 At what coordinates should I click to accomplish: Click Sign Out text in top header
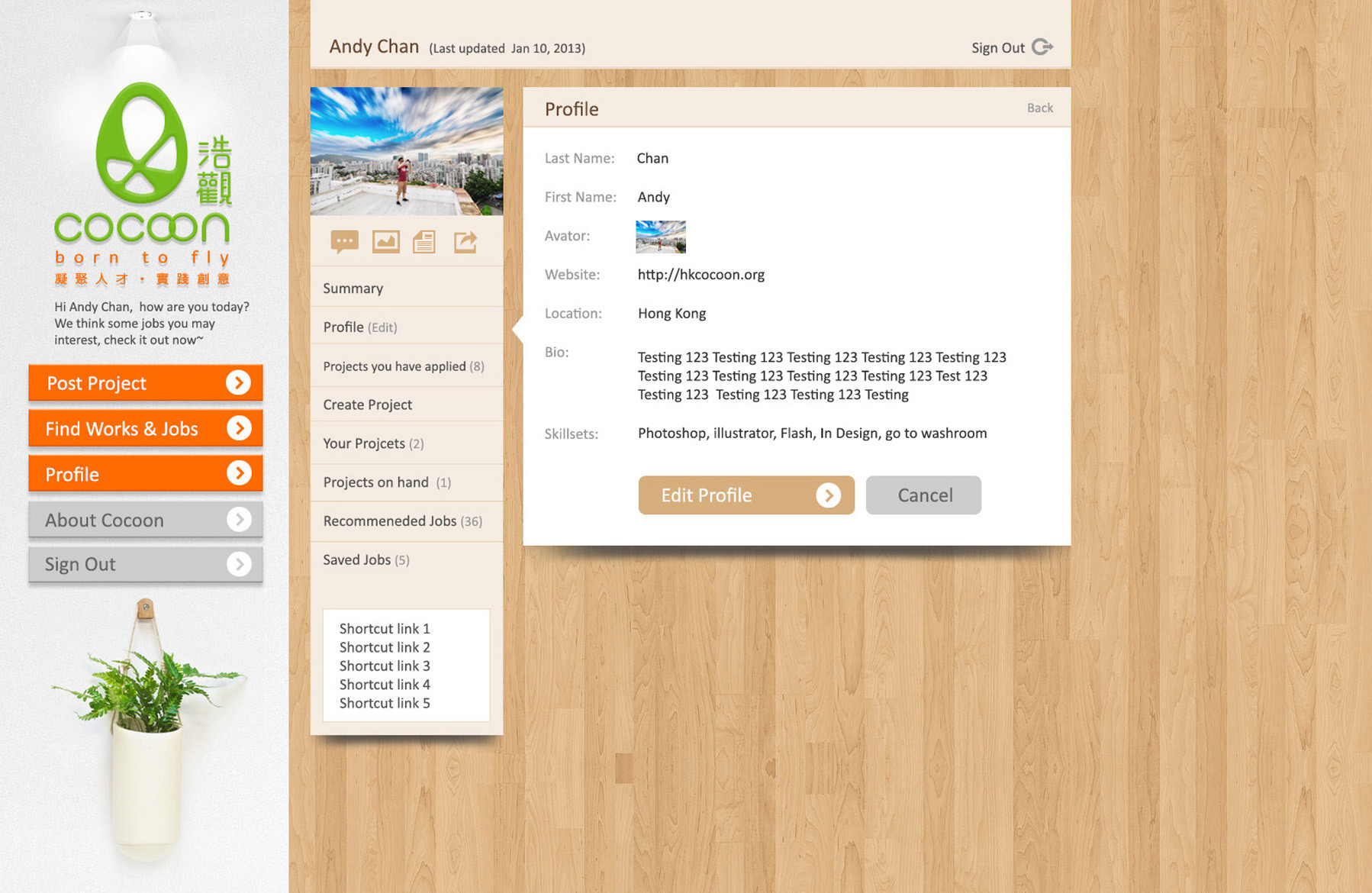point(997,47)
